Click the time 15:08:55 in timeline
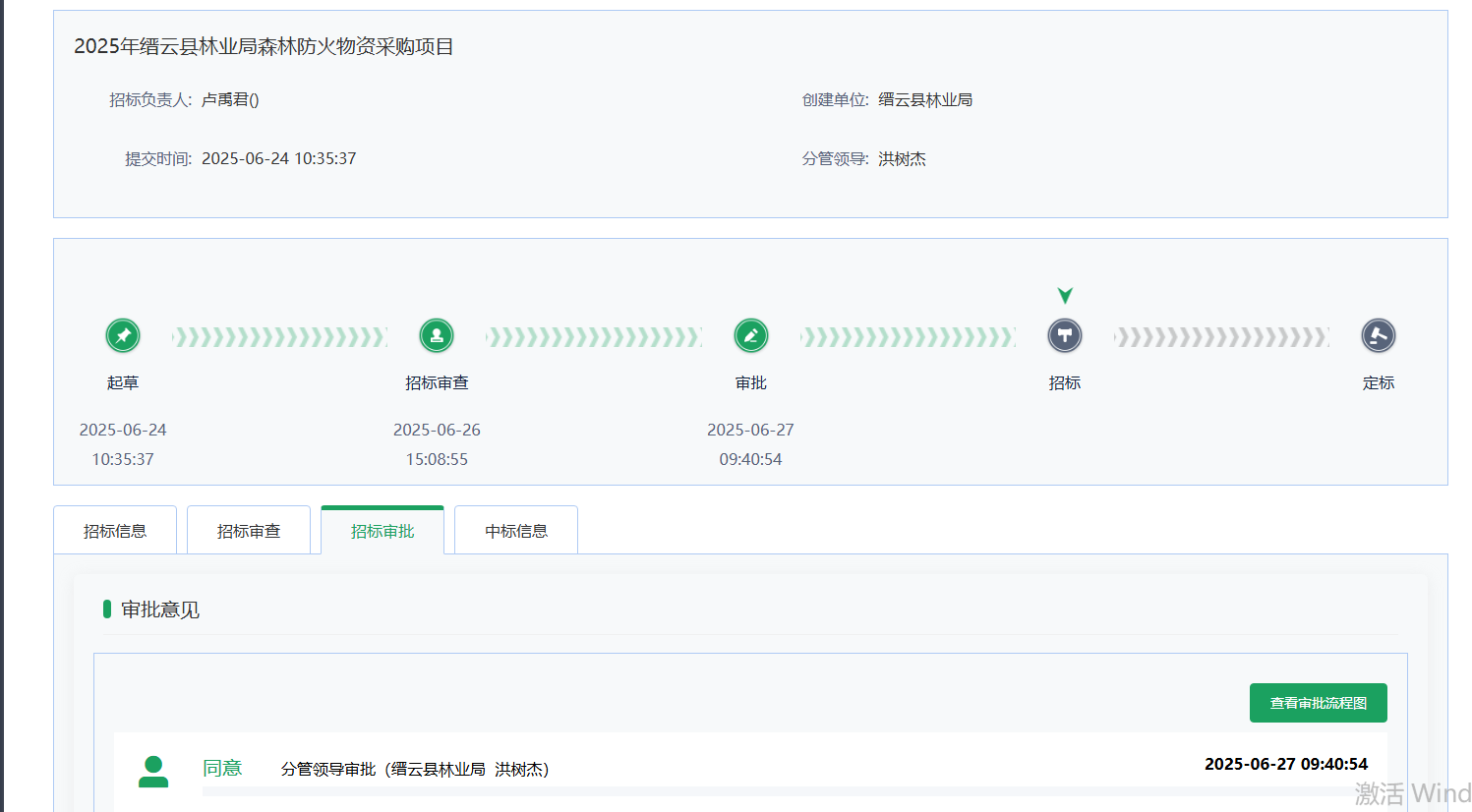Screen dimensions: 1472x812 pos(437,459)
